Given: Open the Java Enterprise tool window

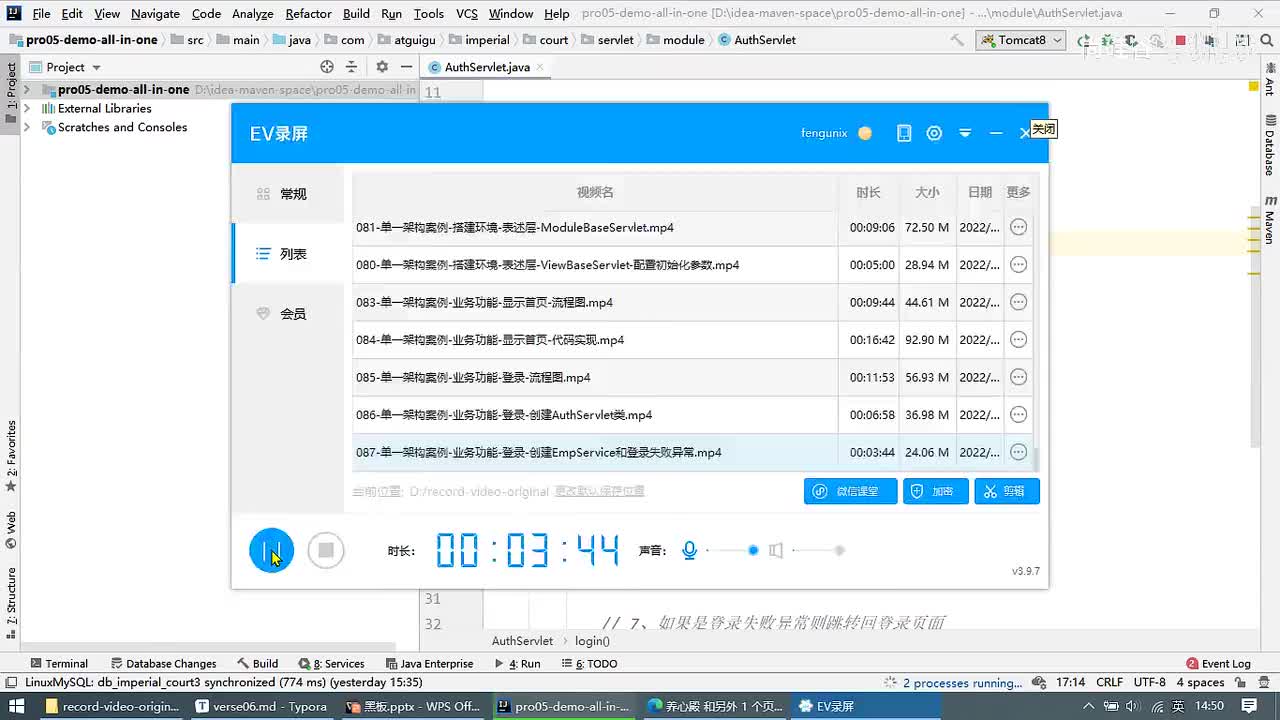Looking at the screenshot, I should 428,663.
